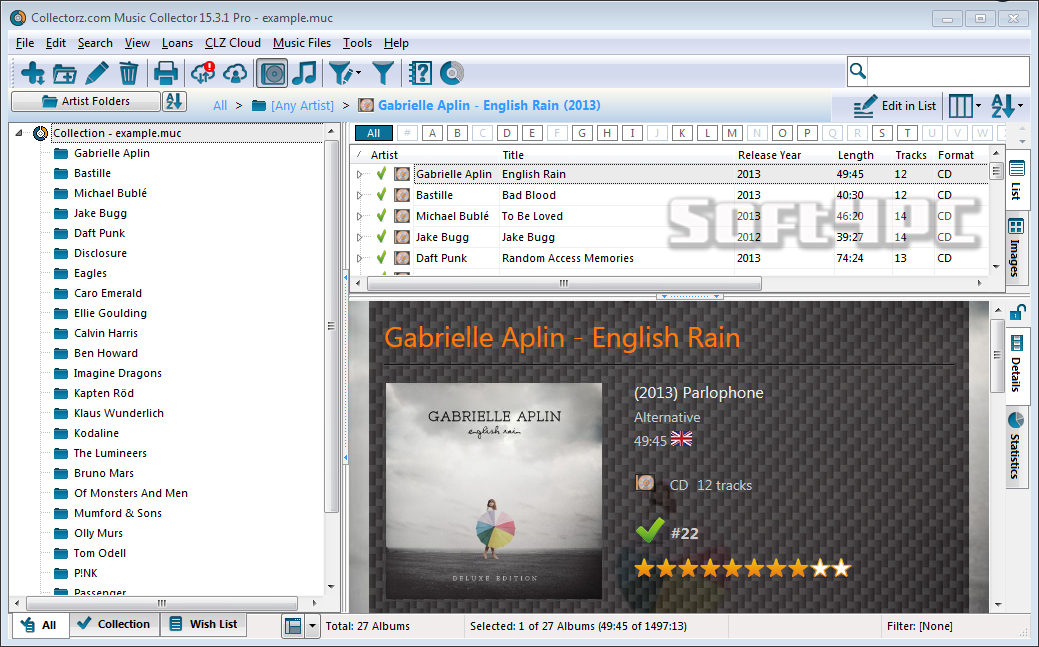Screen dimensions: 1039x647
Task: Click the disc icon at toolbar end
Action: pos(451,73)
